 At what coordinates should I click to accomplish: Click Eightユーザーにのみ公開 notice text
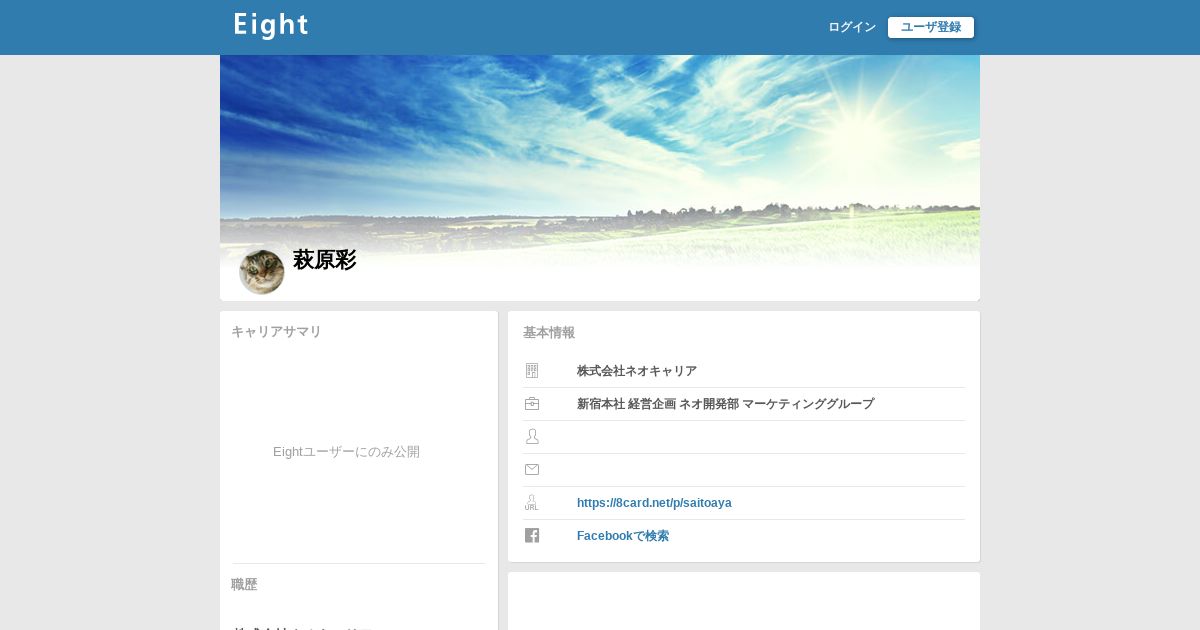[x=346, y=452]
